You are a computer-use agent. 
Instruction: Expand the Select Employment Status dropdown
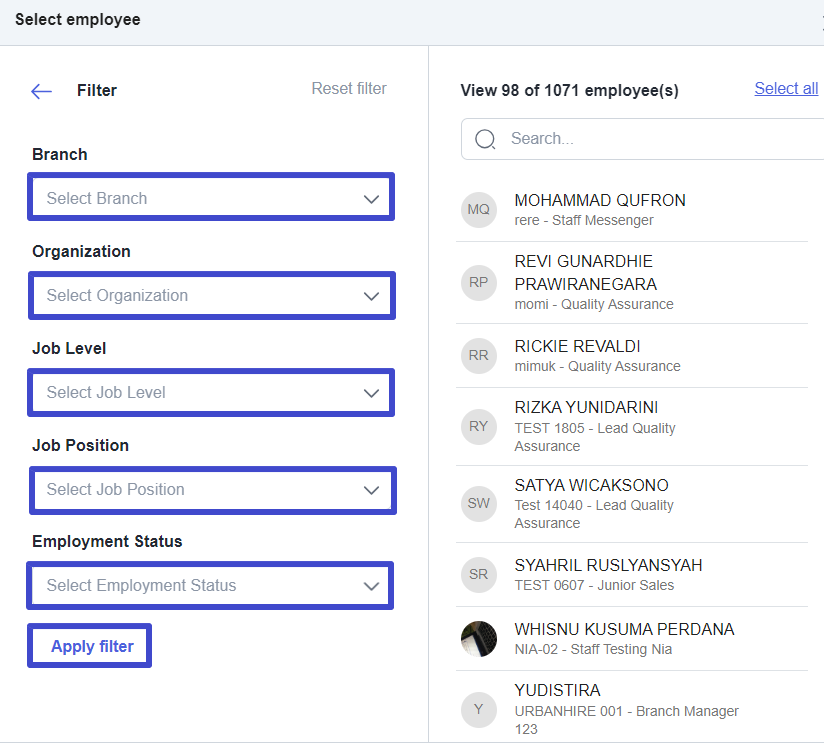[211, 586]
